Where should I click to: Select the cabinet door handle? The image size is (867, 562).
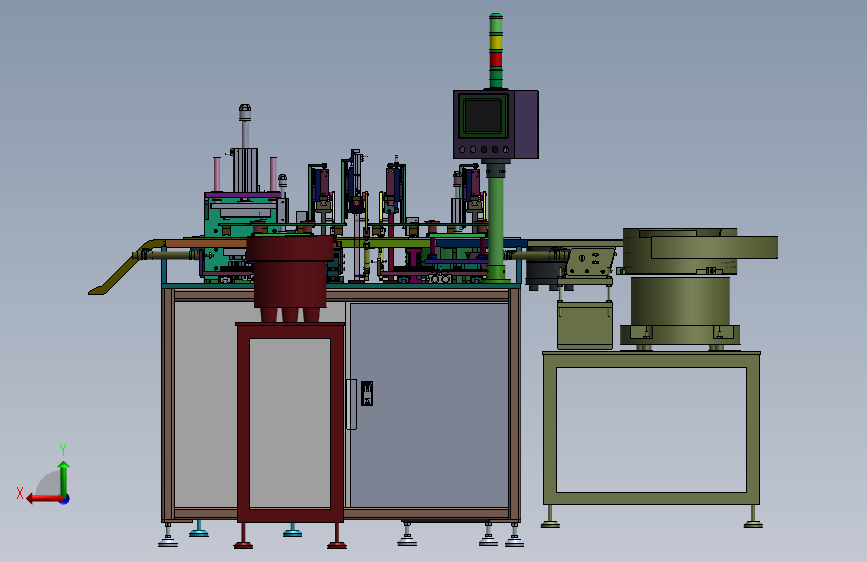pyautogui.click(x=351, y=404)
